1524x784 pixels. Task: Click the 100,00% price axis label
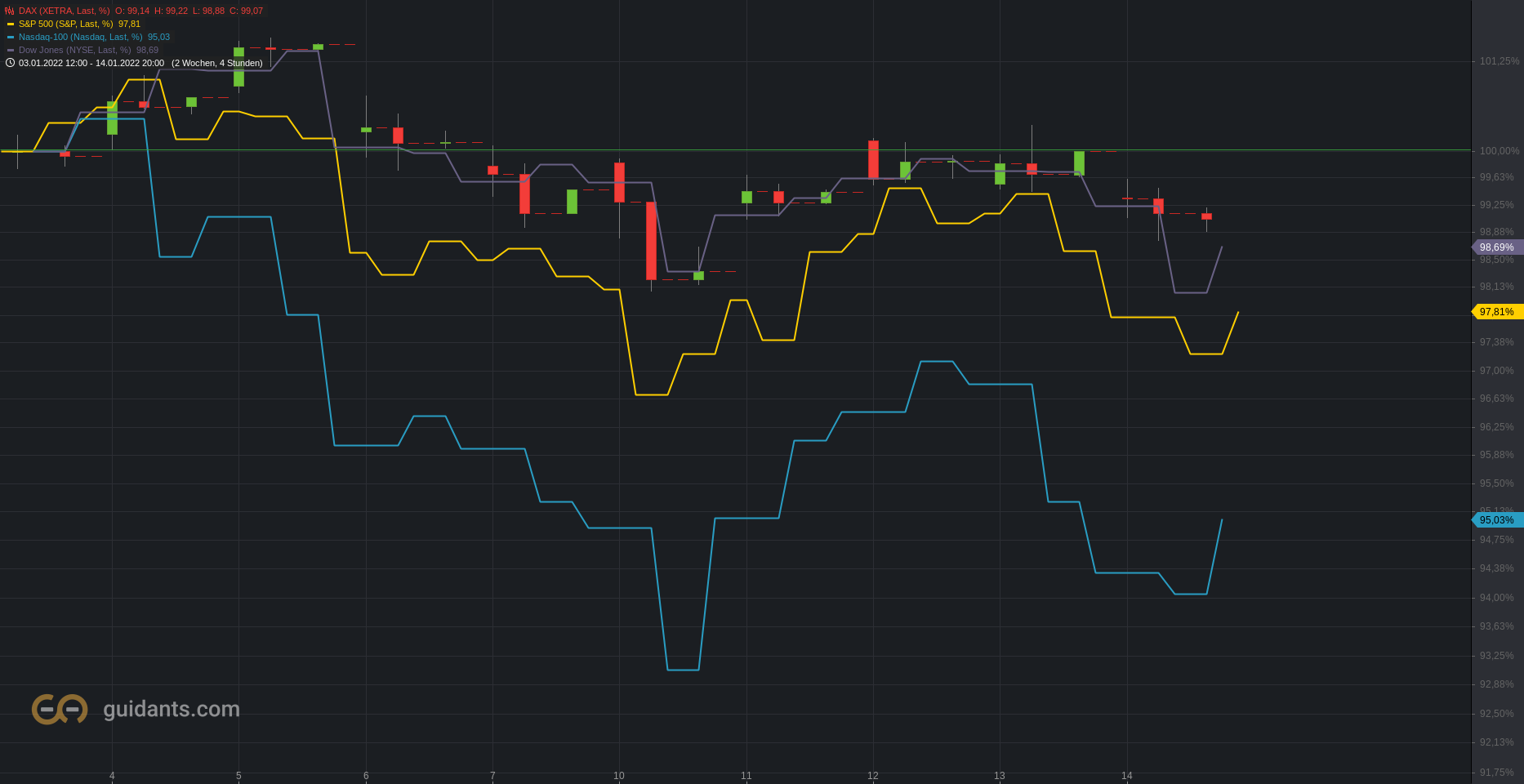pos(1499,151)
